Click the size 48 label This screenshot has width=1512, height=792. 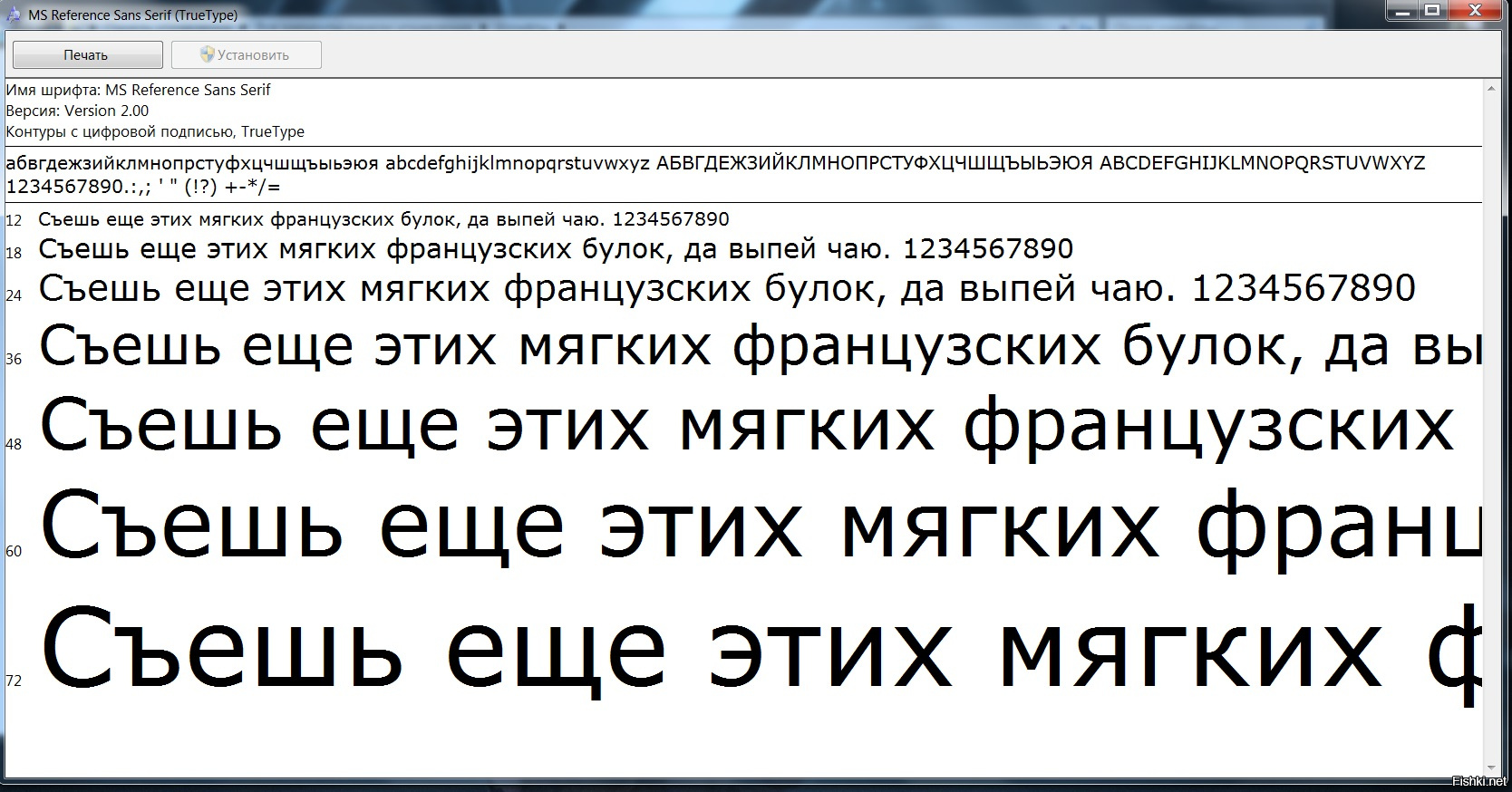(x=14, y=444)
